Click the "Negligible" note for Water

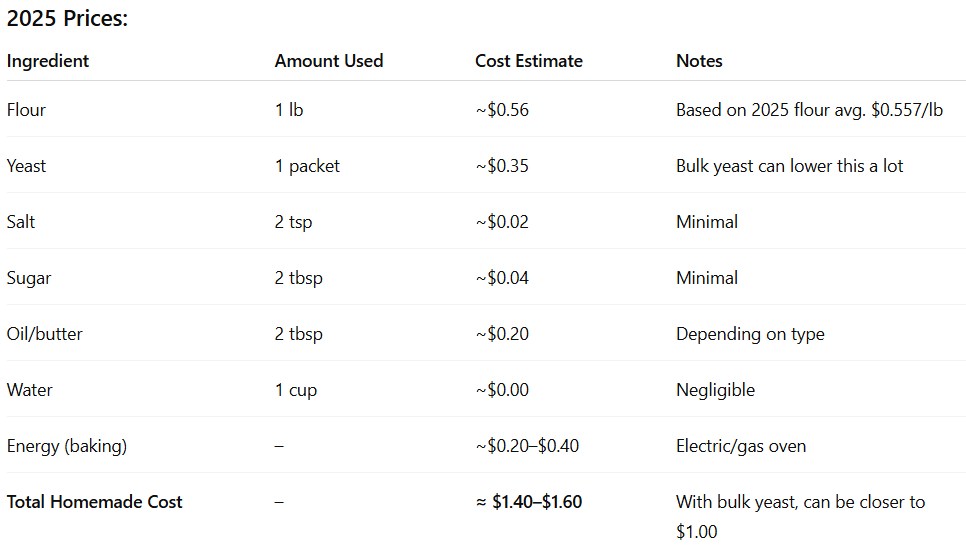(x=715, y=390)
